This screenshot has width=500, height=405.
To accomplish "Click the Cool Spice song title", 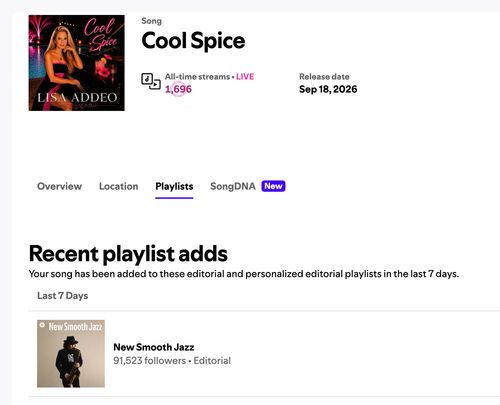I will (193, 41).
